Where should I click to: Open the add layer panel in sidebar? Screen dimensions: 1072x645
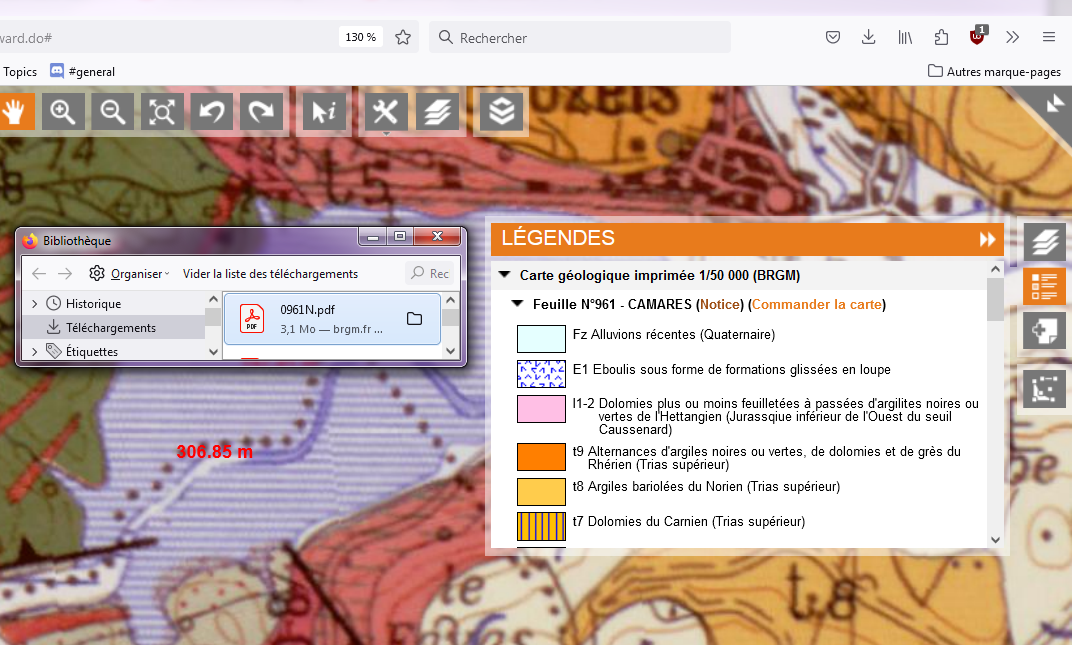pos(1044,330)
